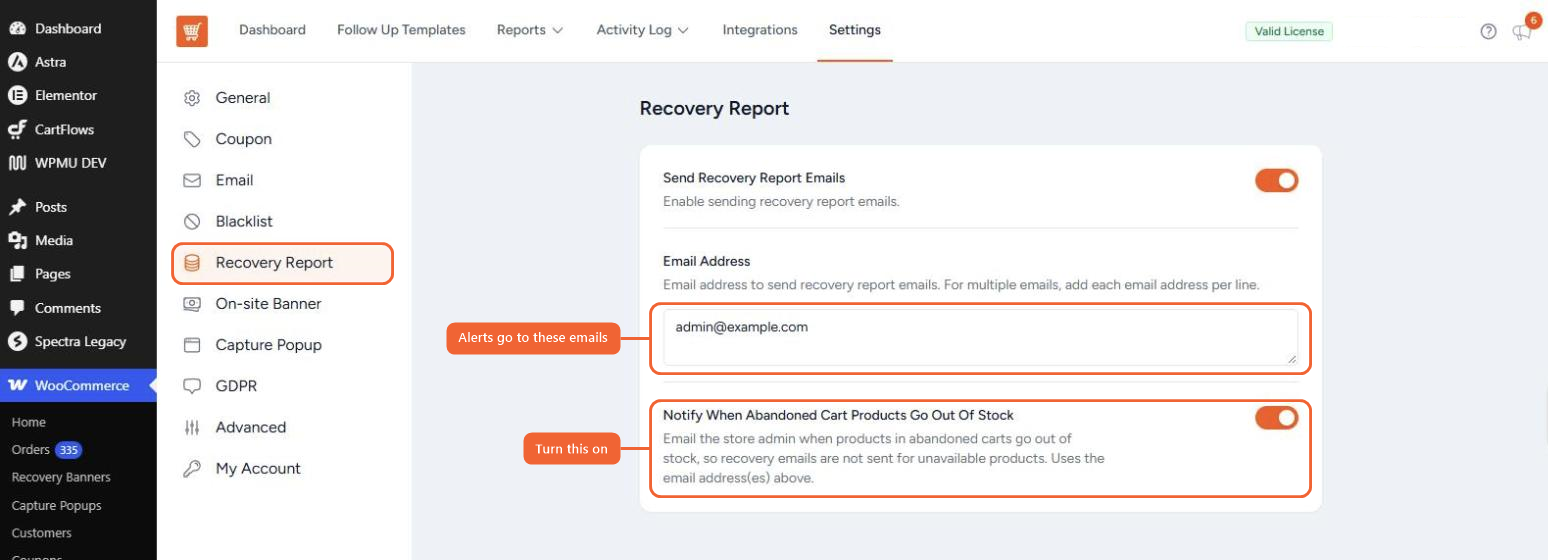This screenshot has width=1548, height=560.
Task: Click the Media library icon
Action: (x=17, y=240)
